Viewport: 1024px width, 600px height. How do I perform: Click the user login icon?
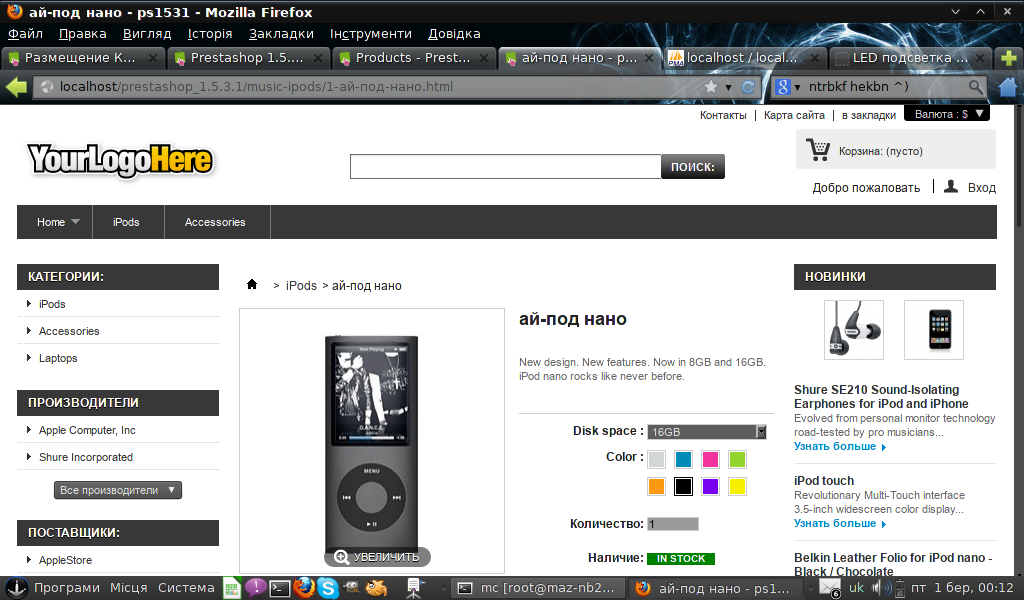951,187
